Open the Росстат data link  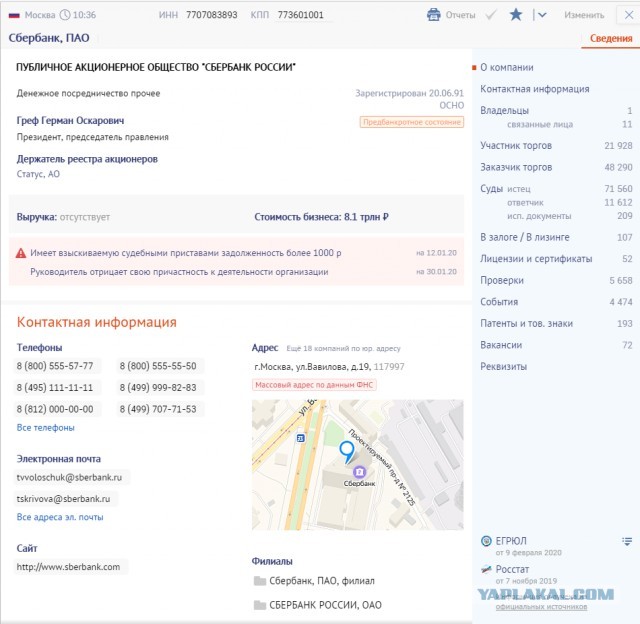click(512, 569)
